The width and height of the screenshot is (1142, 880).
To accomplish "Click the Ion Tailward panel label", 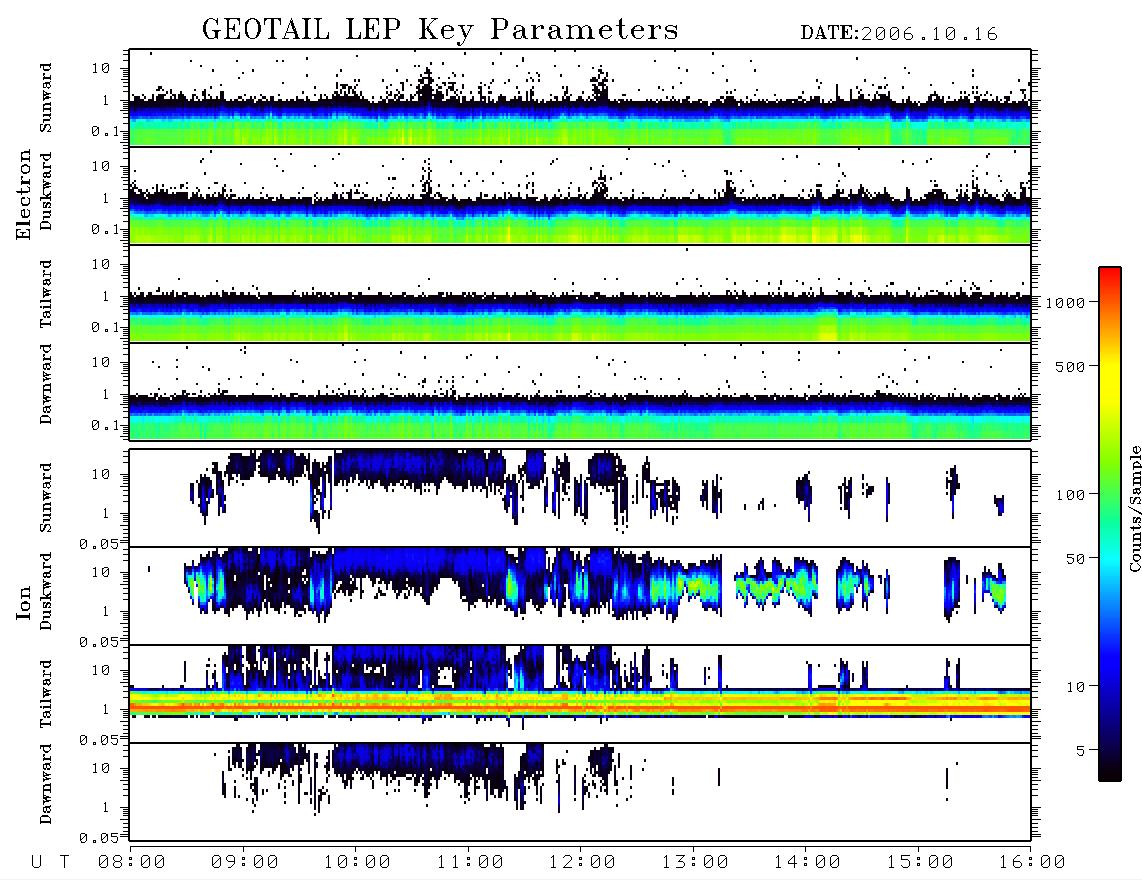I will click(x=46, y=694).
